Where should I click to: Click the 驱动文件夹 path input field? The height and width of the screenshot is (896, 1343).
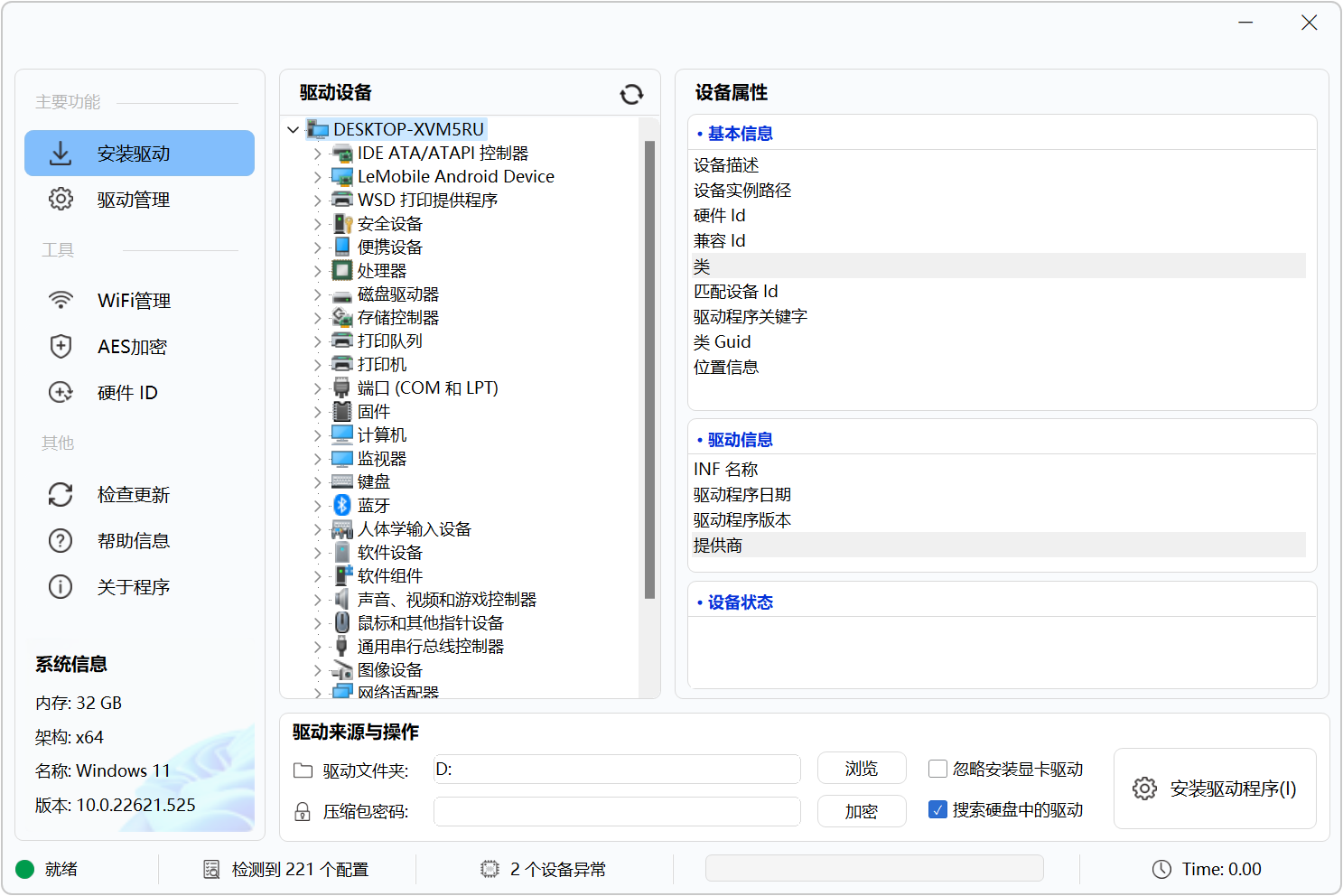[x=617, y=769]
